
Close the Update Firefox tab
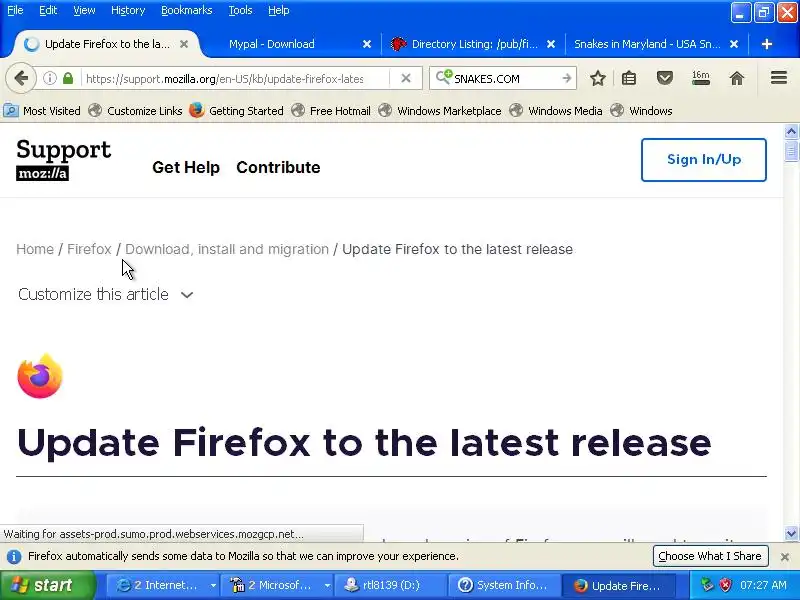click(184, 44)
